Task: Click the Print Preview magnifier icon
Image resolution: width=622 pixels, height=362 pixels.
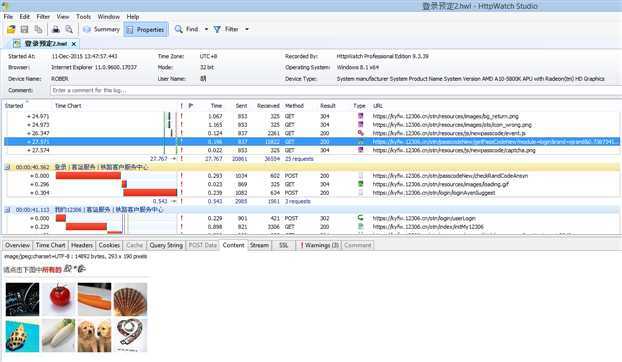Action: (69, 29)
